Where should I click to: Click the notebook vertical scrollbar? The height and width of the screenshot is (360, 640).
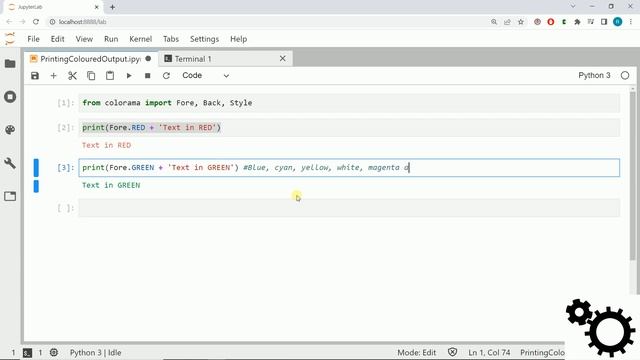pyautogui.click(x=633, y=176)
